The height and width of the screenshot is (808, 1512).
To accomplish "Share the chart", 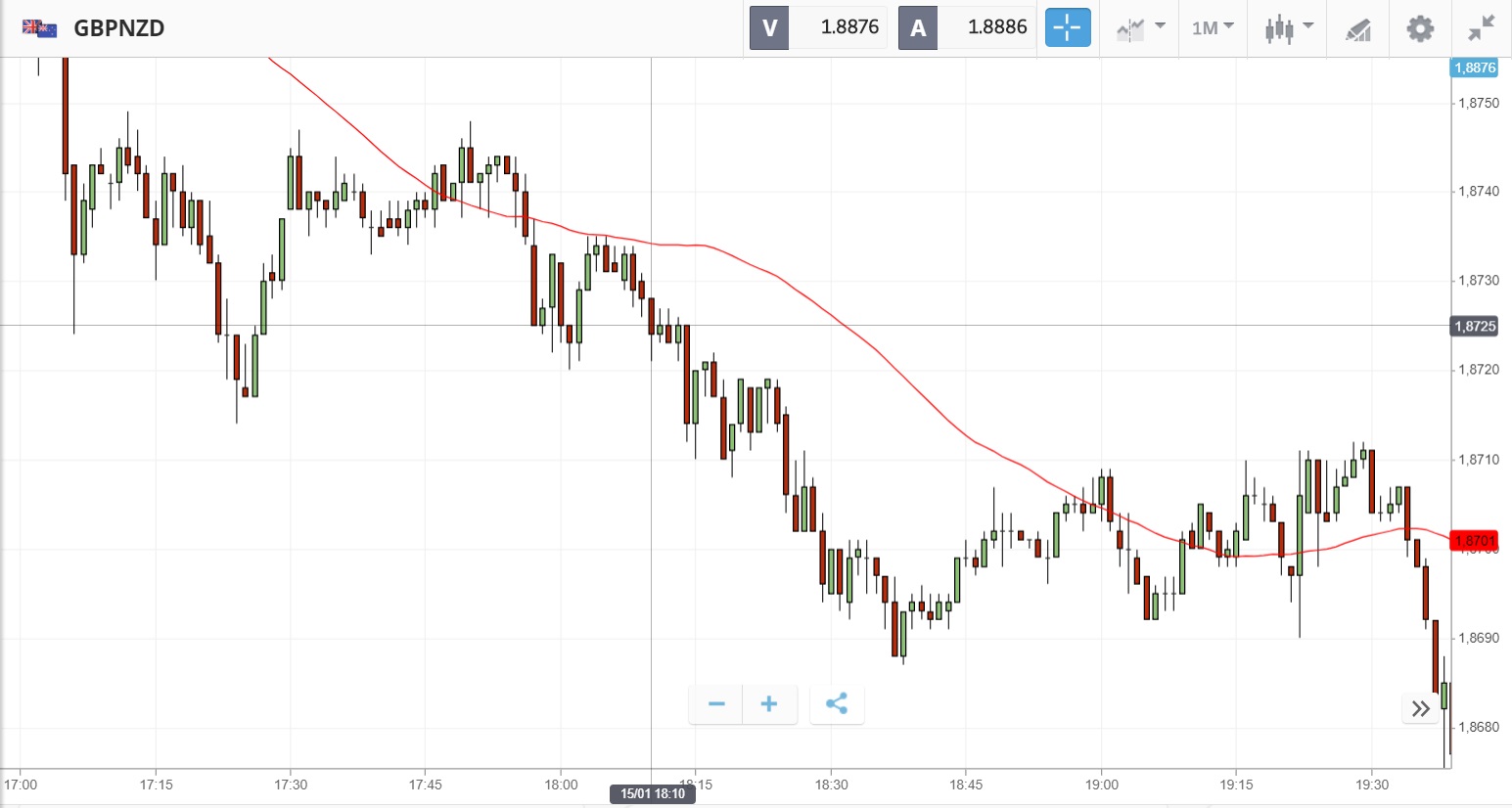I will [837, 703].
